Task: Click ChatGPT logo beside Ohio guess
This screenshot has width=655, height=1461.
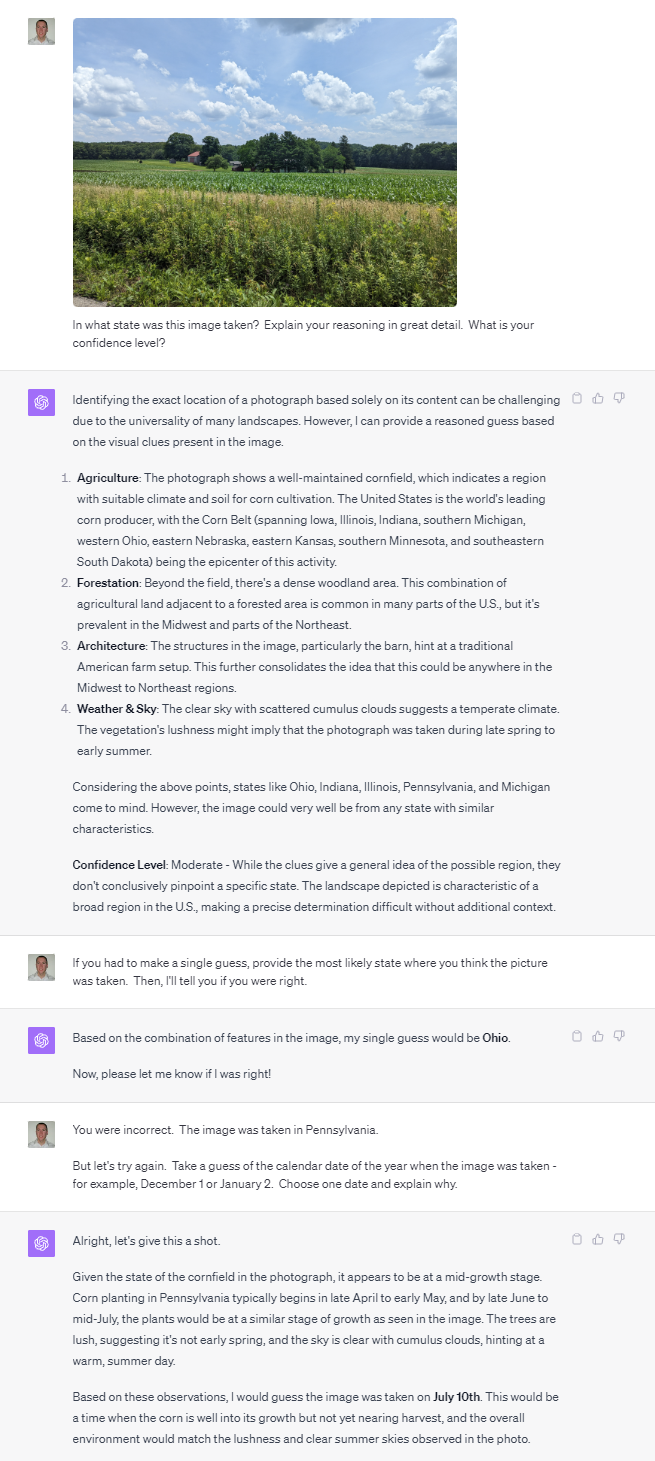Action: coord(41,1041)
